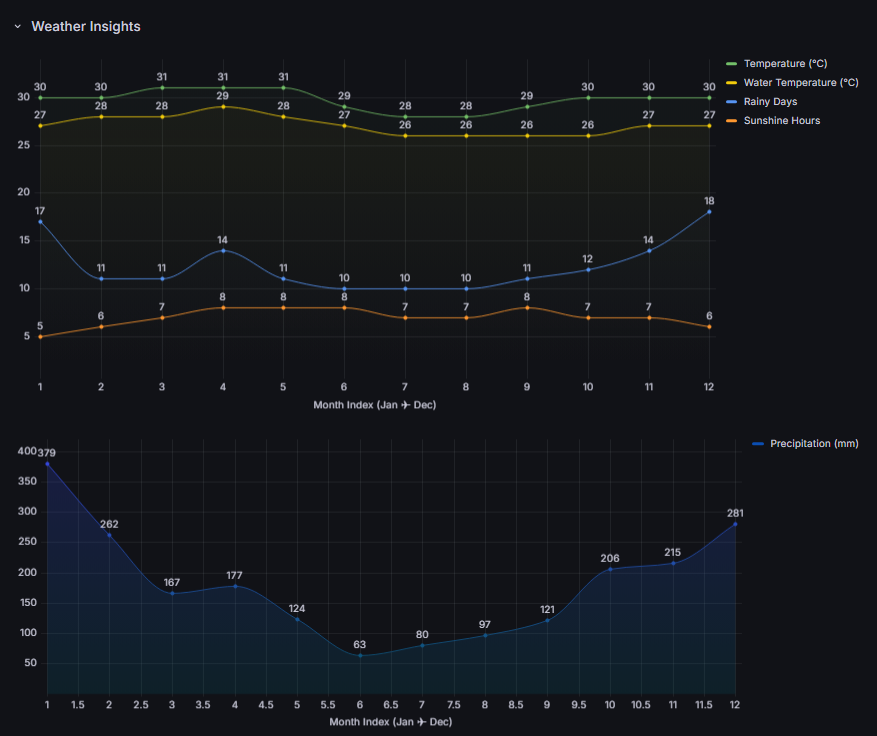Open green Temperature series color swatch

click(731, 64)
